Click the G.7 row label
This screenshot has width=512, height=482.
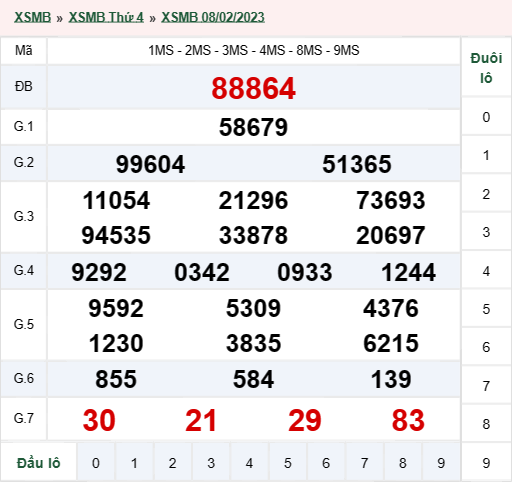(24, 418)
